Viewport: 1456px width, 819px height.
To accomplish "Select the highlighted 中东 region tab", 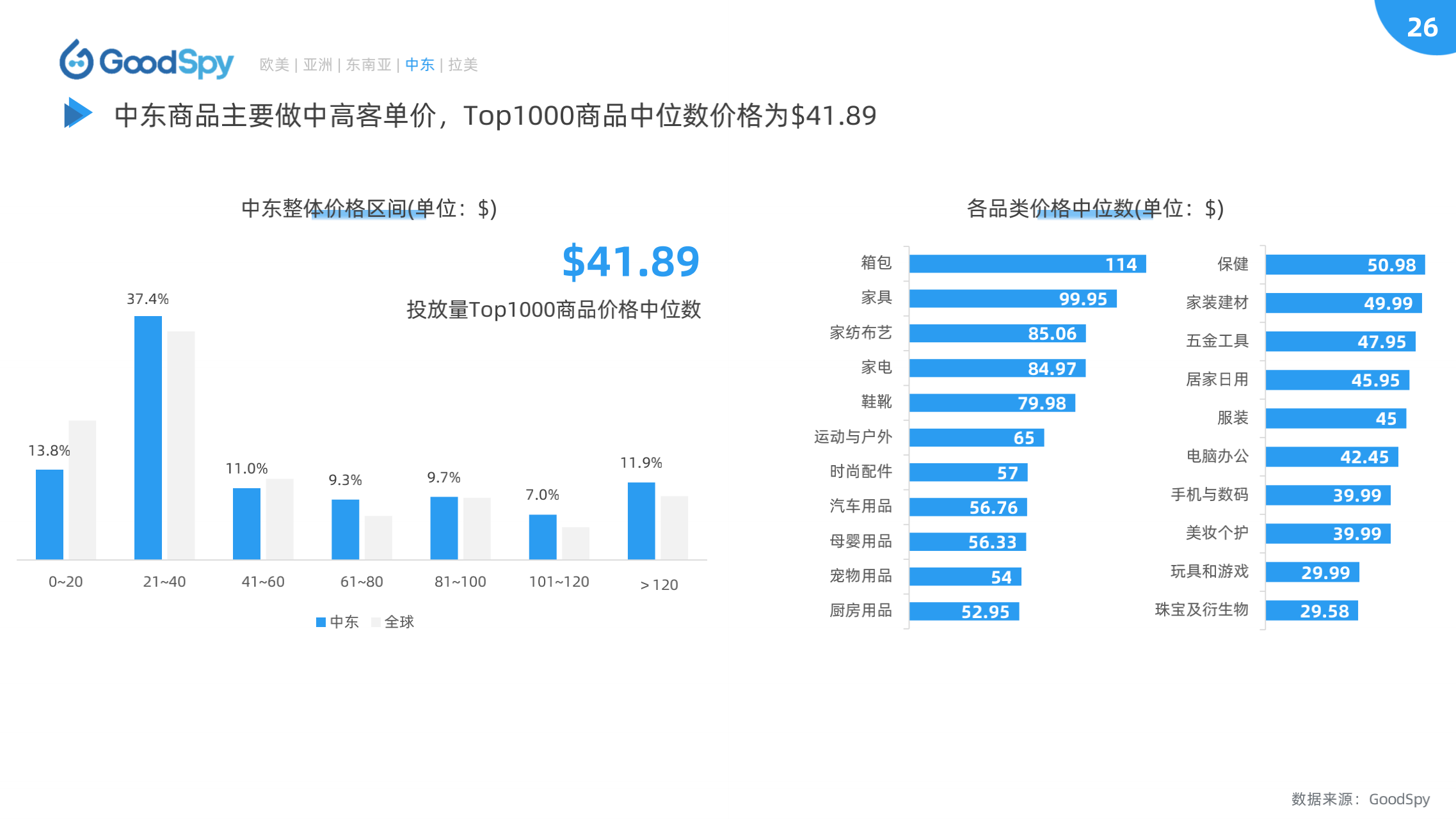I will 420,65.
